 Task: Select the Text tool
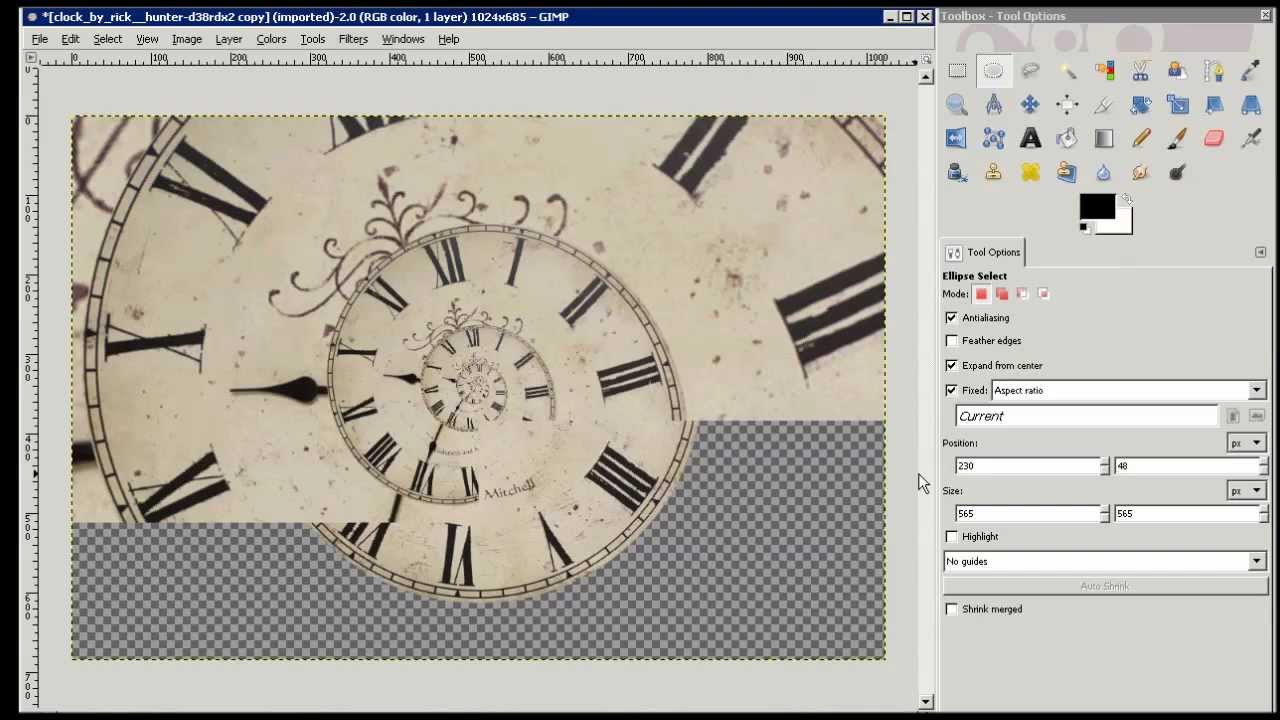click(1030, 138)
